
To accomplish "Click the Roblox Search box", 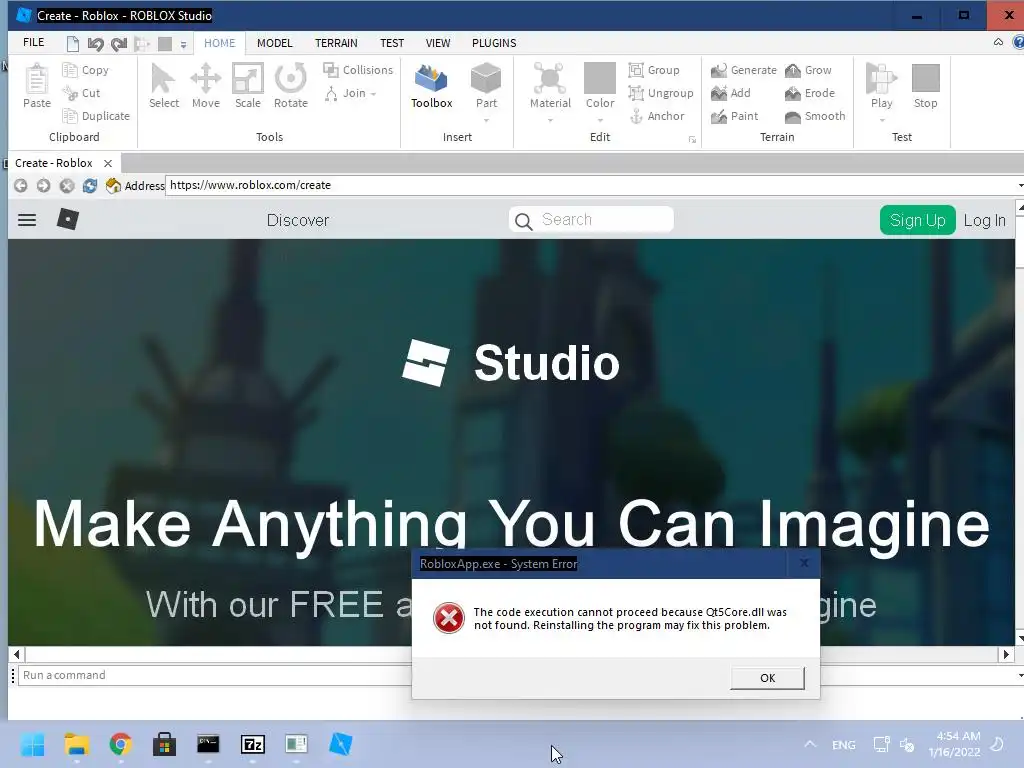I will click(x=591, y=220).
